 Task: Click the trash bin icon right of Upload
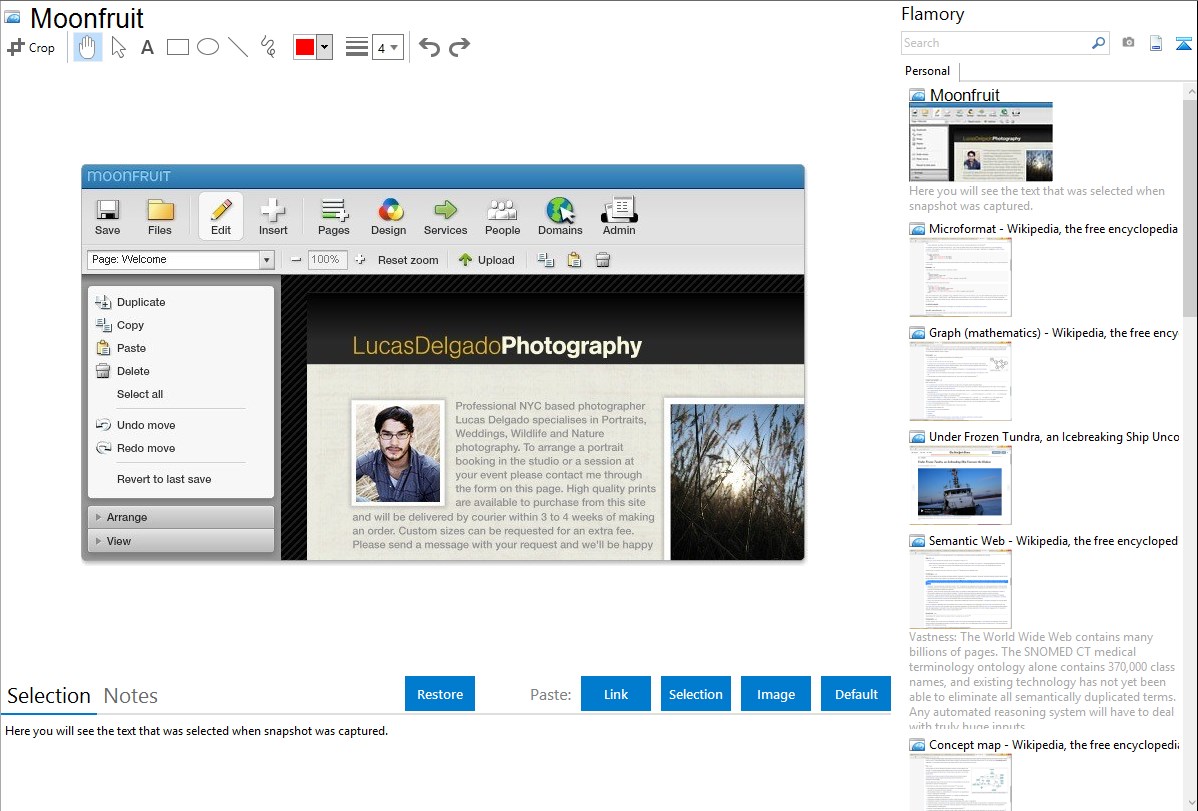603,260
